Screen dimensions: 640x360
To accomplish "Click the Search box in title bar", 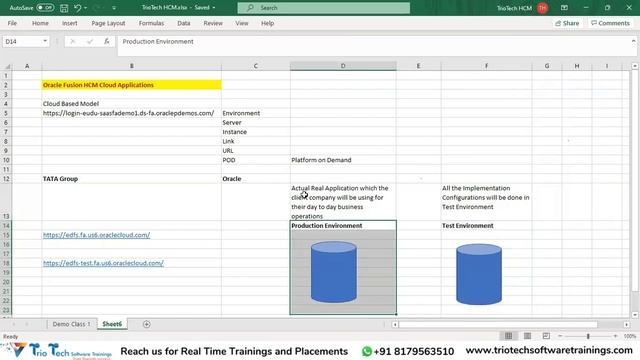I will click(x=324, y=8).
